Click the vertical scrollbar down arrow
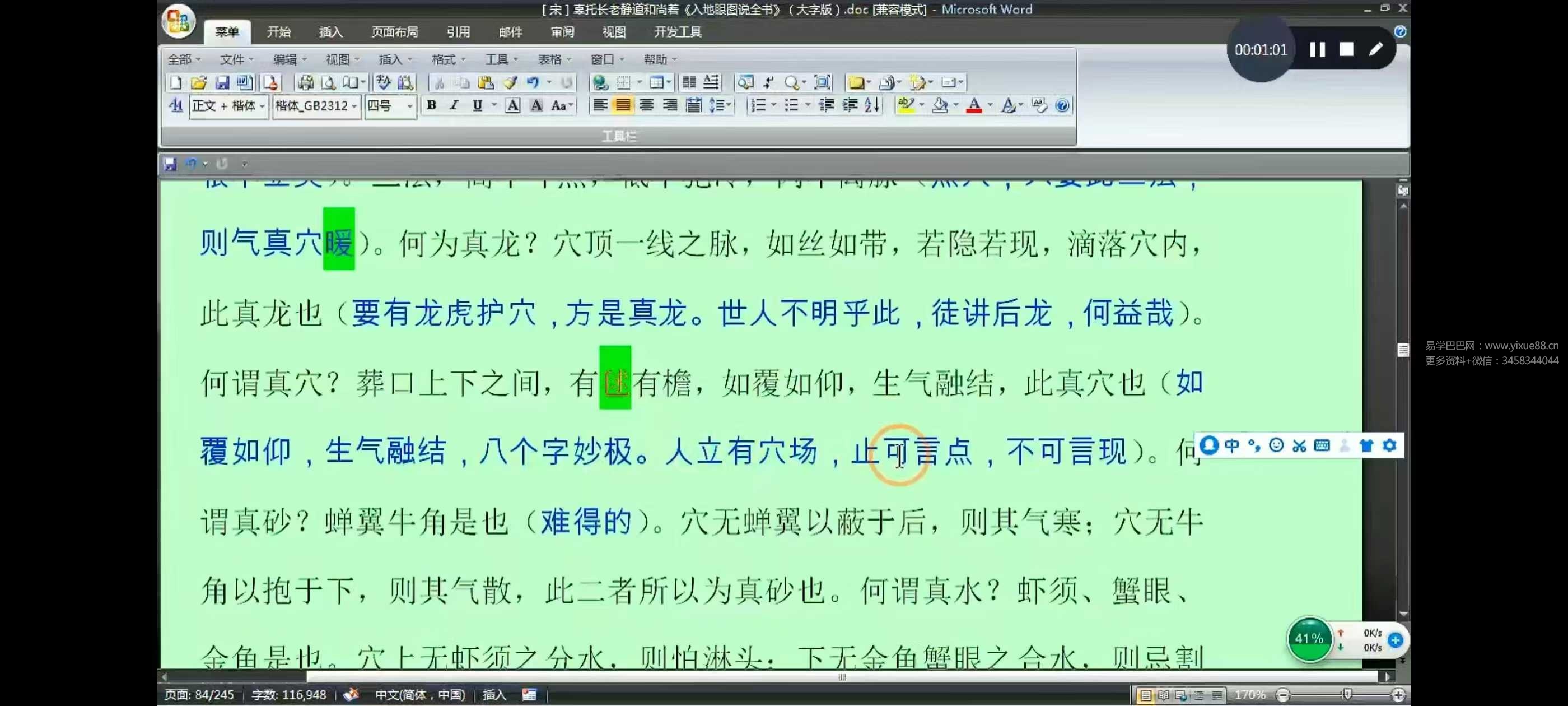Image resolution: width=1568 pixels, height=706 pixels. tap(1403, 615)
